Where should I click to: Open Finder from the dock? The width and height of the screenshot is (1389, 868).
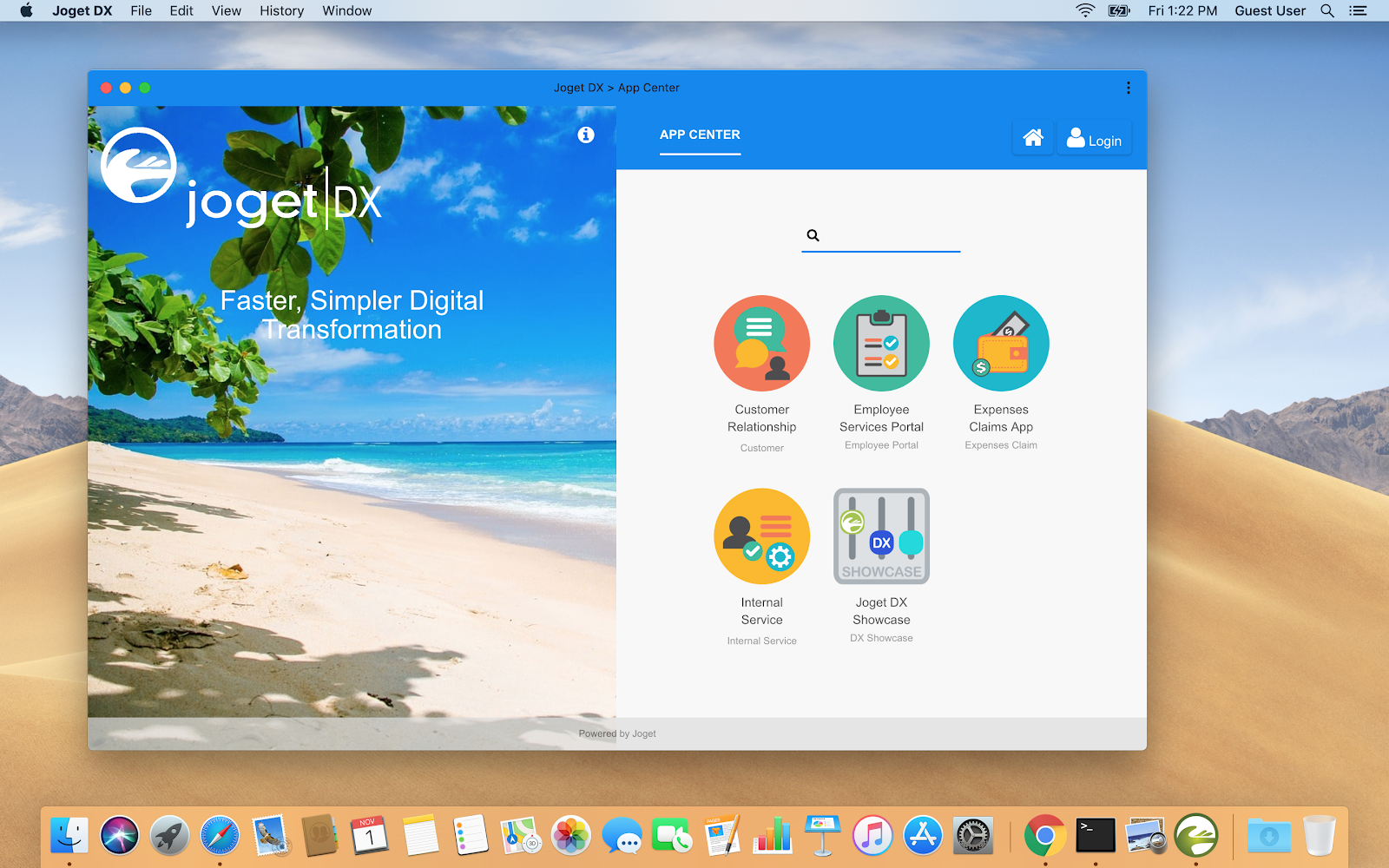click(69, 836)
